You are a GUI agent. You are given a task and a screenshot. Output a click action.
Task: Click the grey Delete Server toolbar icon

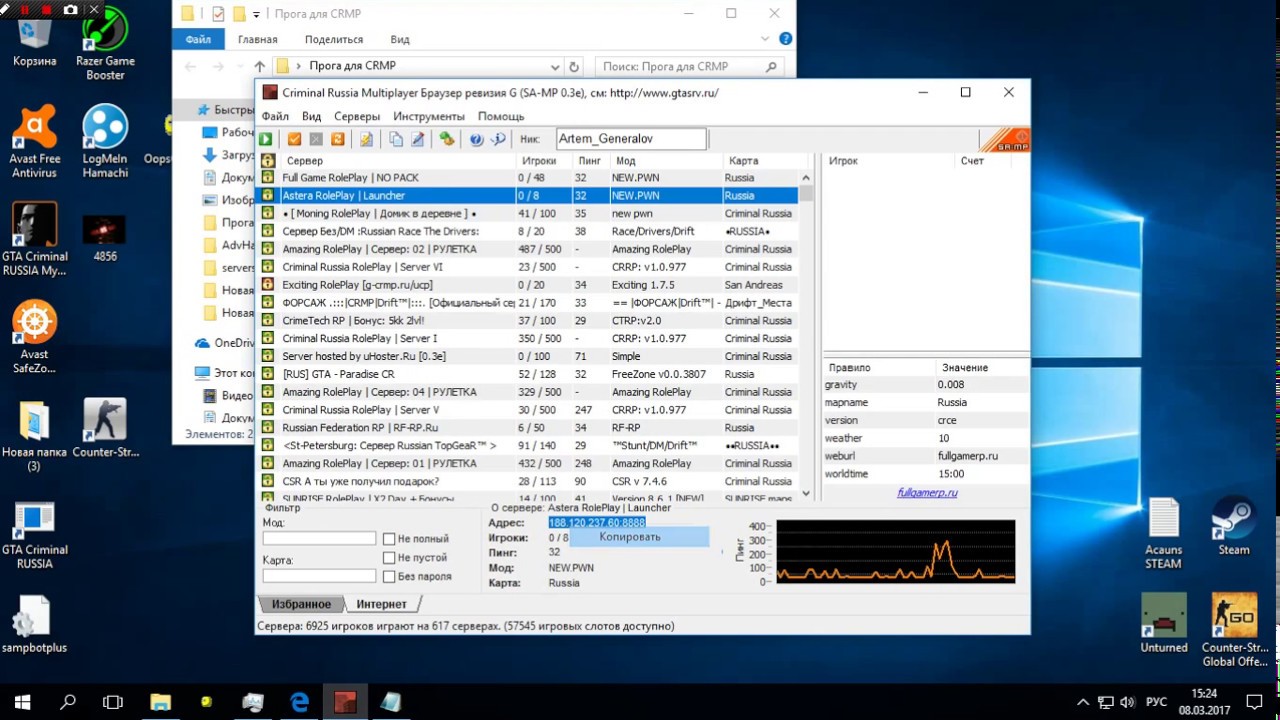coord(316,139)
